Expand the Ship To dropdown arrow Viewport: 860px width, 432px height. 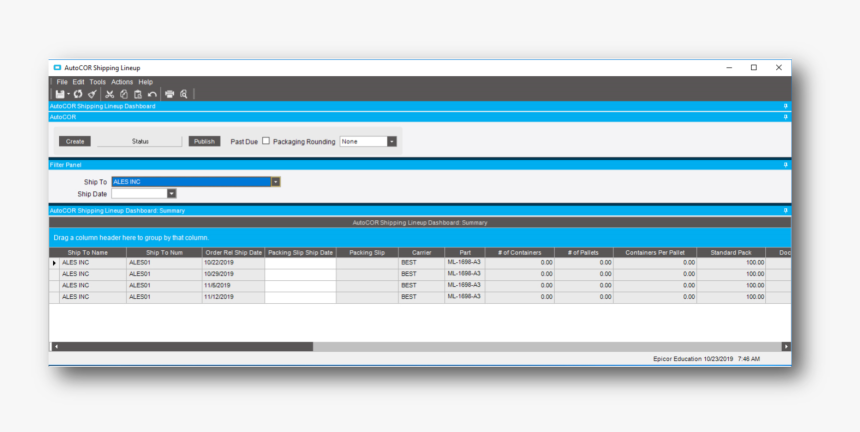pyautogui.click(x=276, y=182)
